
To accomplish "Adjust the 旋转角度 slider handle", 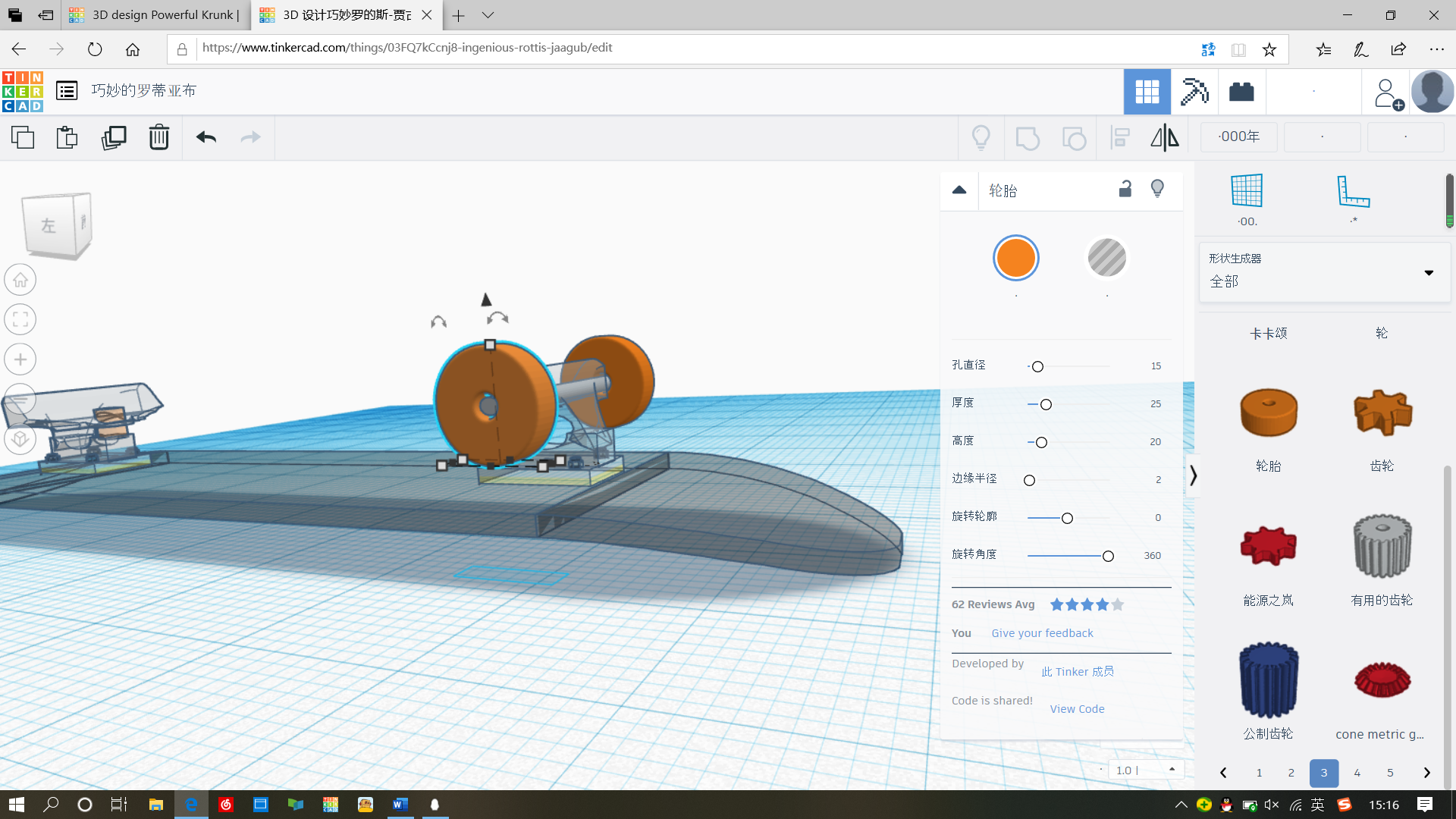I will point(1108,556).
